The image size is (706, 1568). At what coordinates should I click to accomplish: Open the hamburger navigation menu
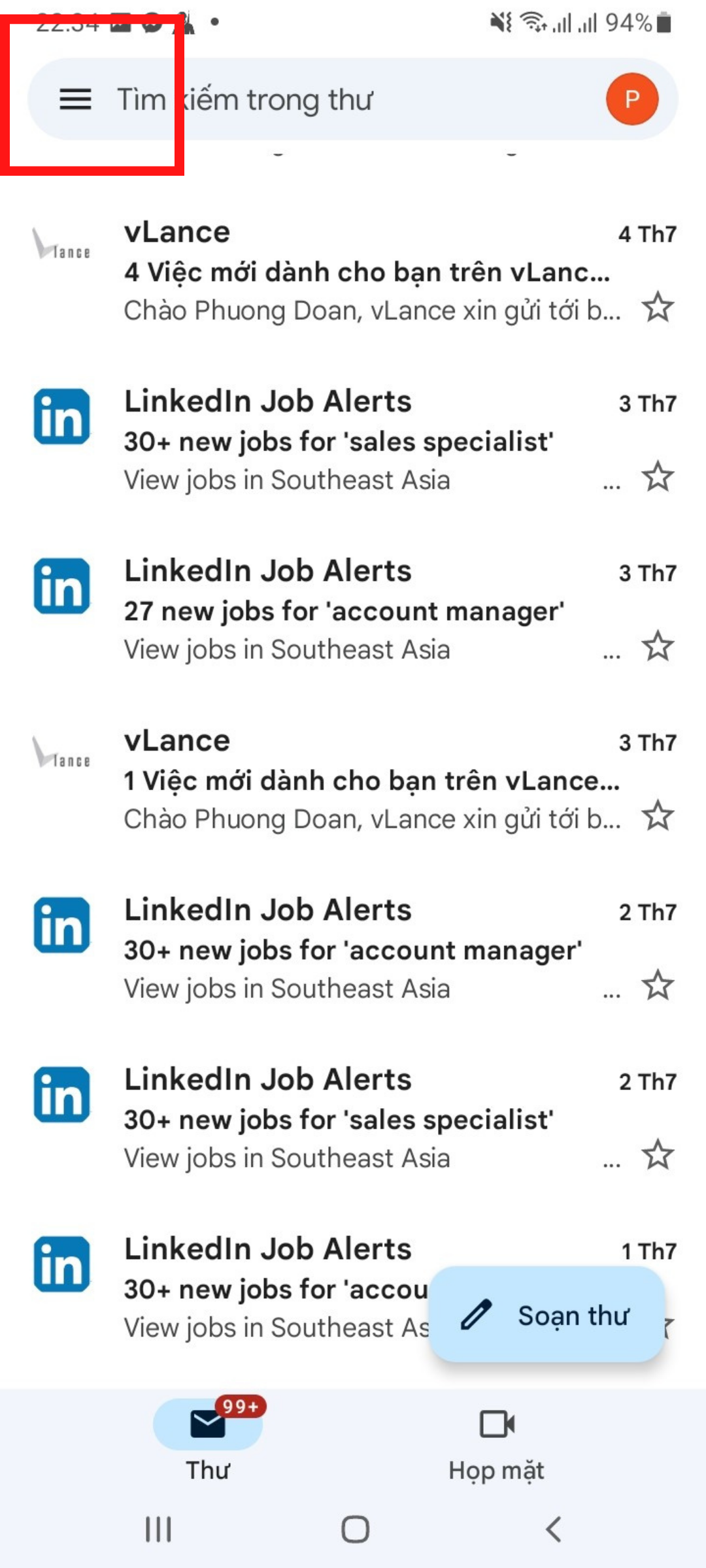click(x=75, y=99)
